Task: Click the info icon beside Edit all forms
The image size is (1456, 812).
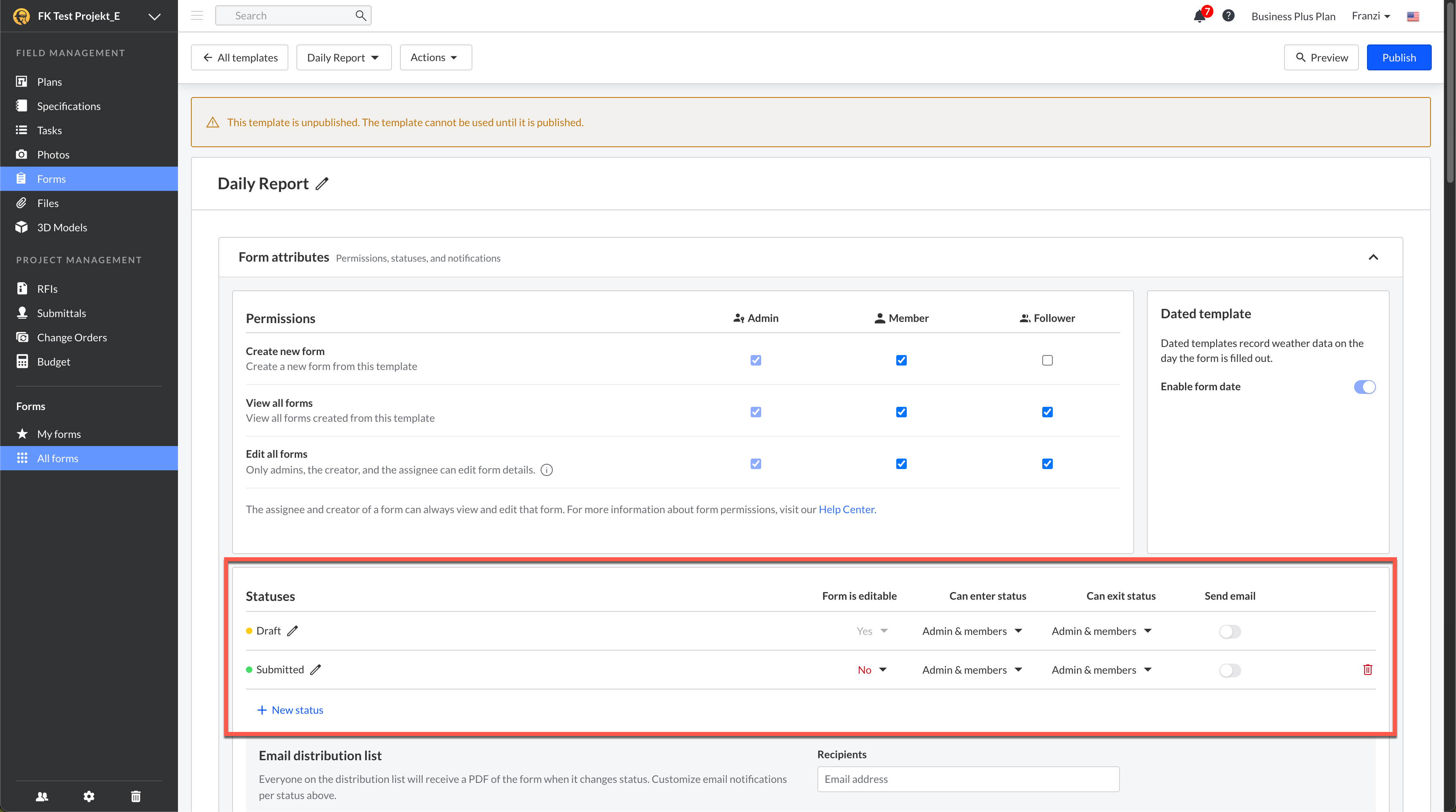Action: [x=546, y=469]
